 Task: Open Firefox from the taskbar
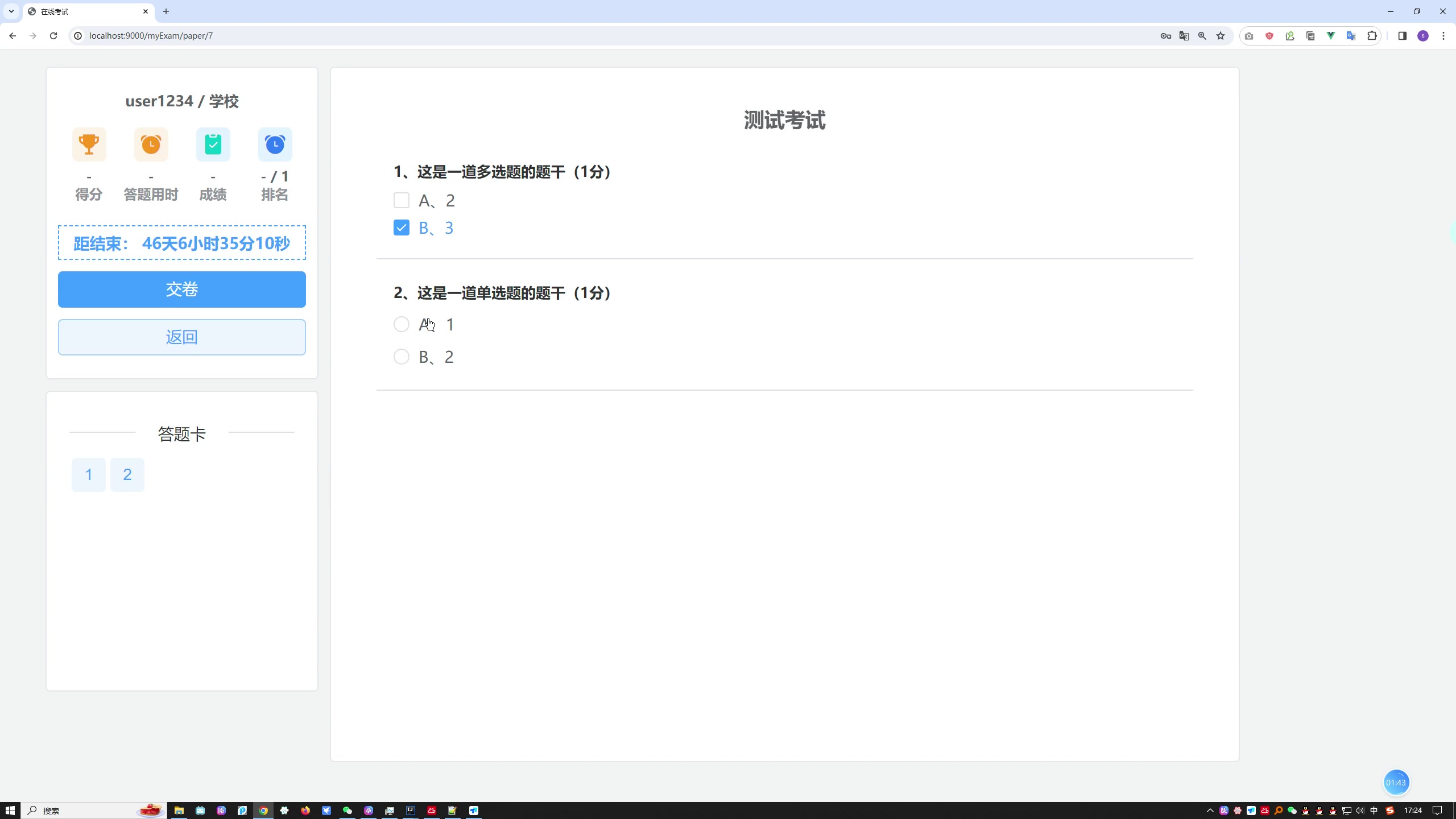(x=305, y=810)
